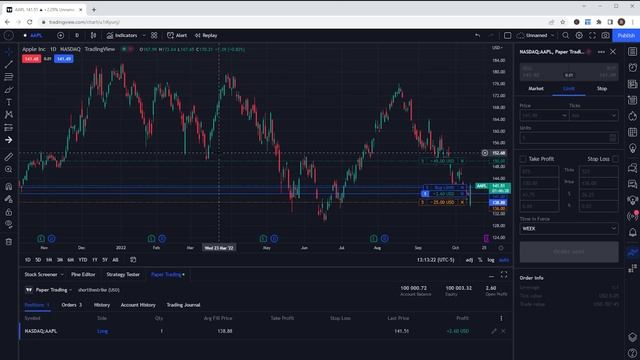The height and width of the screenshot is (360, 640).
Task: Open the alerts clock icon in sidebar
Action: click(632, 67)
